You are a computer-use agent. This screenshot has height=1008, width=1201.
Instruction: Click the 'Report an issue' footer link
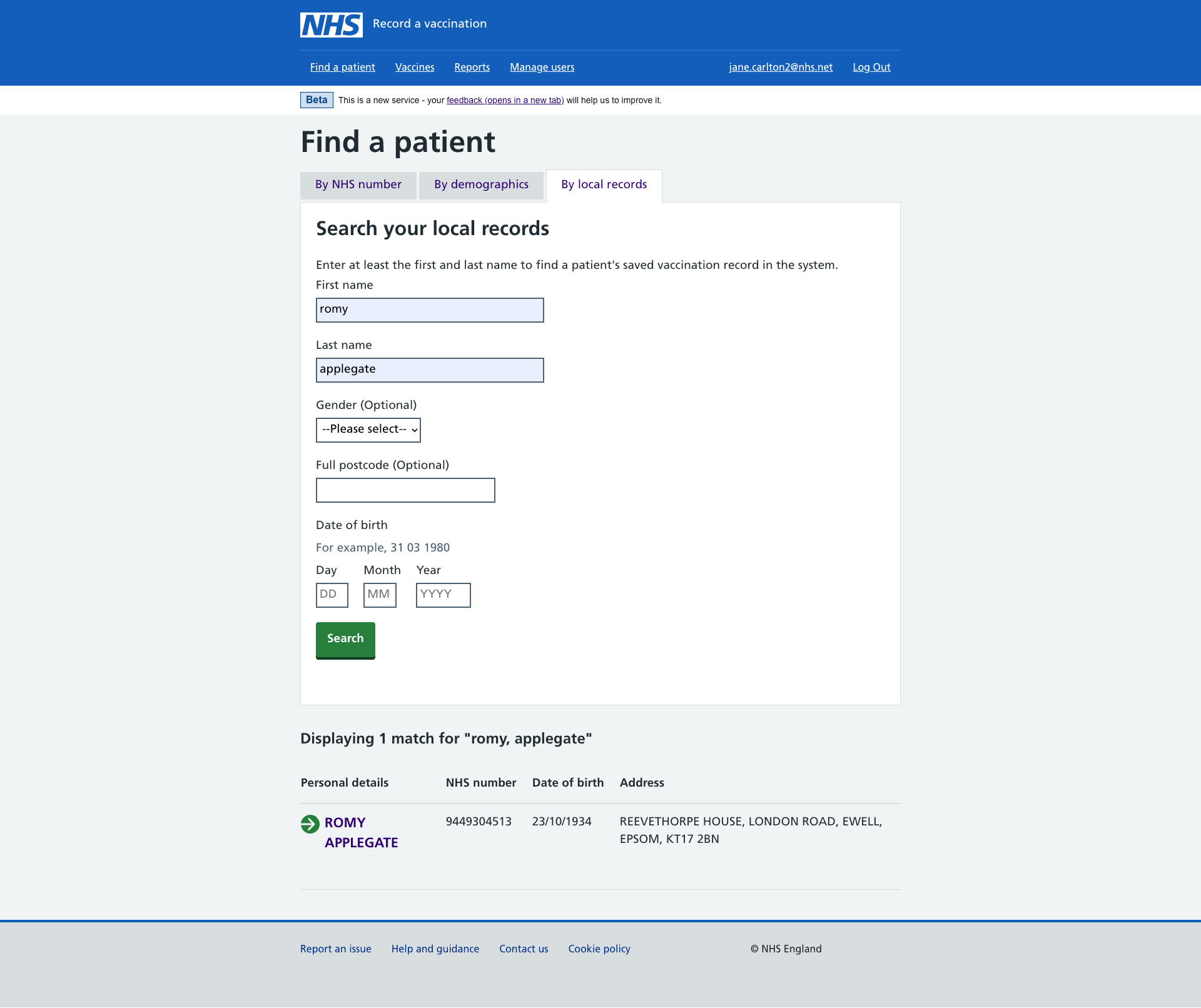click(x=335, y=949)
